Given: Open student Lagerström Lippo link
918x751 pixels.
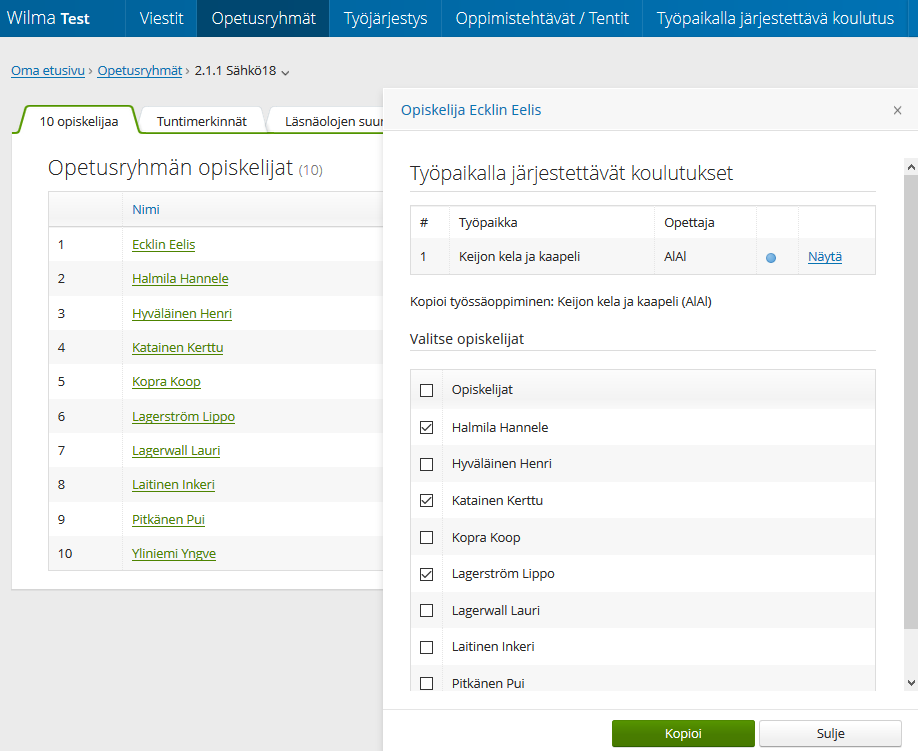Looking at the screenshot, I should pos(183,417).
